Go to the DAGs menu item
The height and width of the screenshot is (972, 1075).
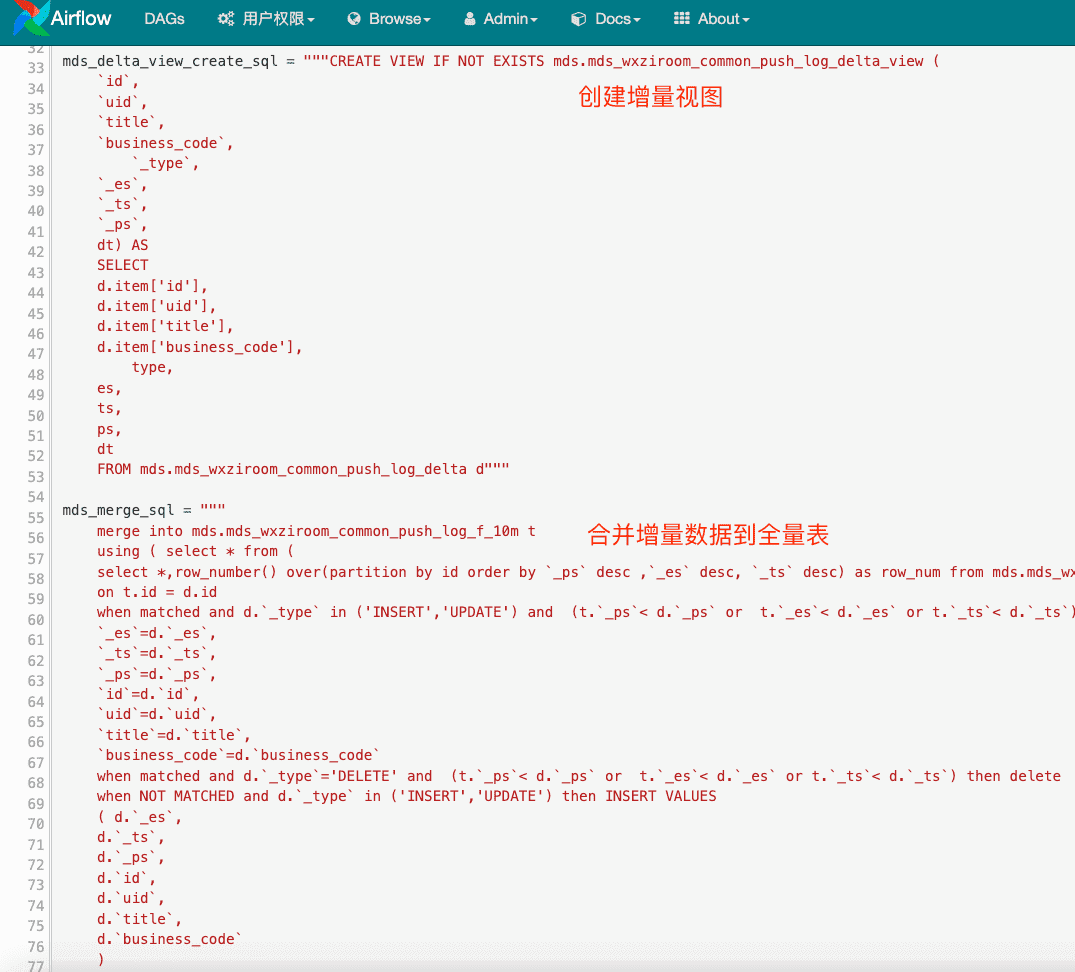[164, 19]
